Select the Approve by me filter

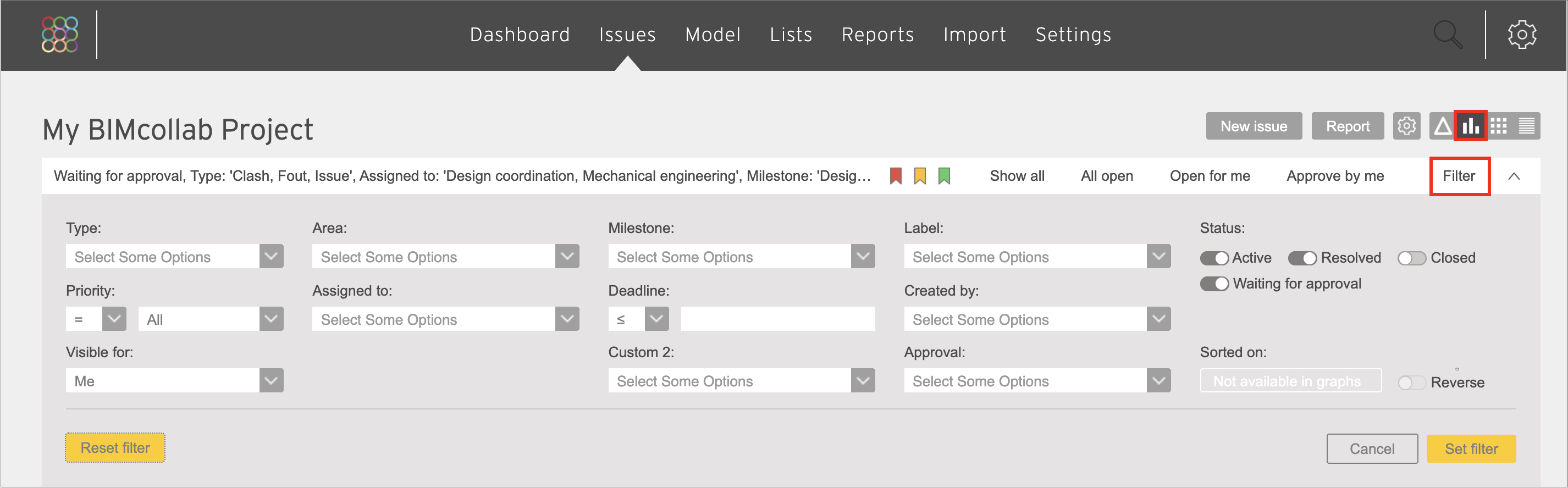1335,176
